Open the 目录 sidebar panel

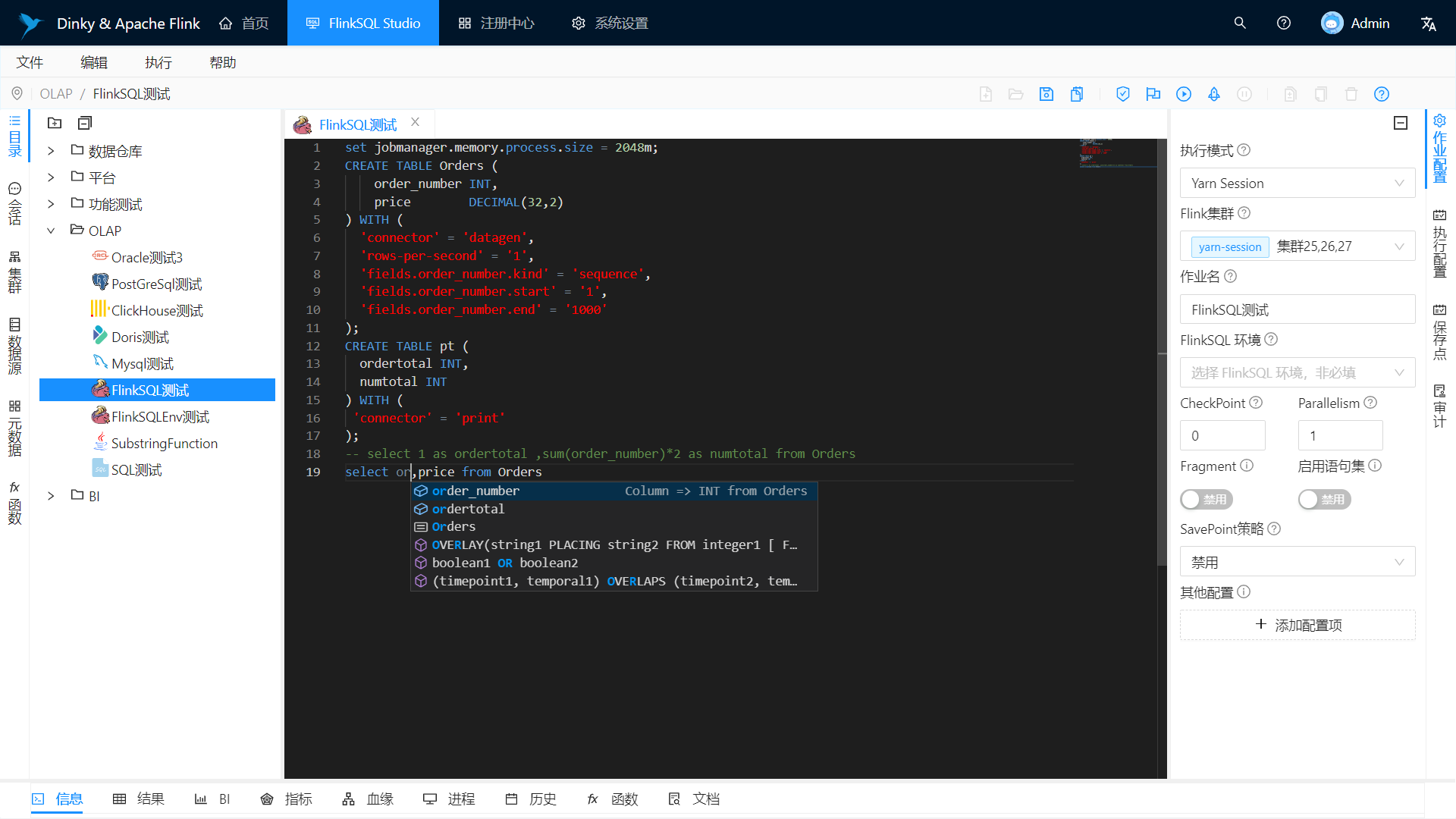coord(14,136)
